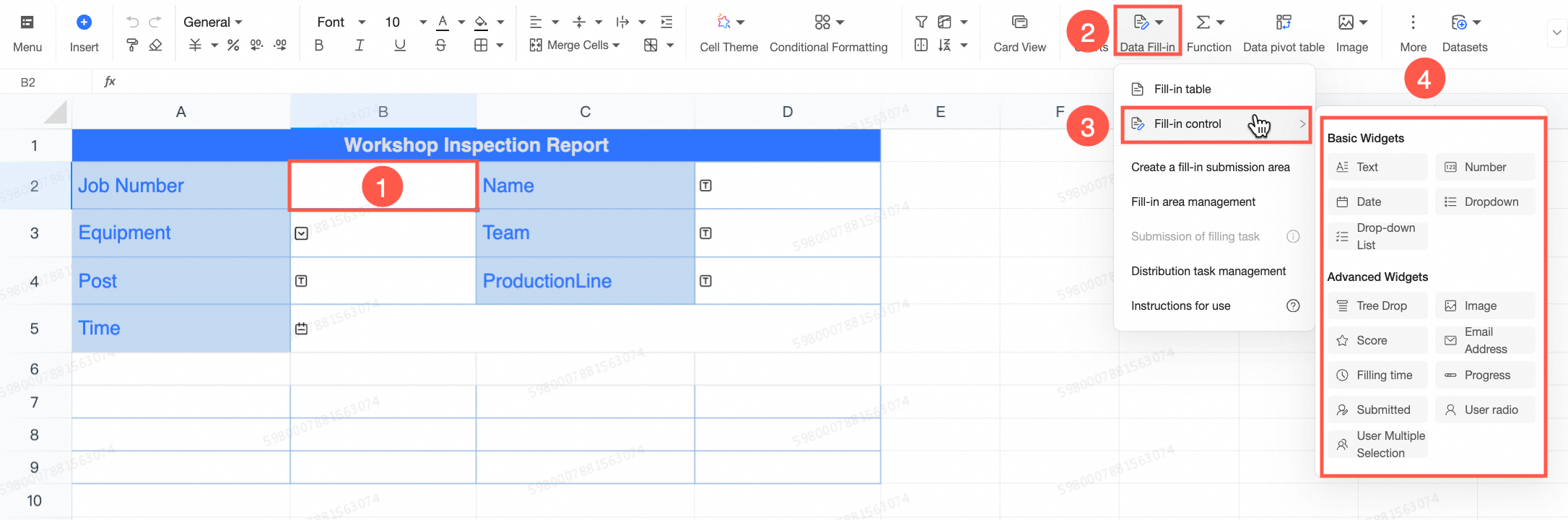
Task: Click the horizontal align icon
Action: (536, 22)
